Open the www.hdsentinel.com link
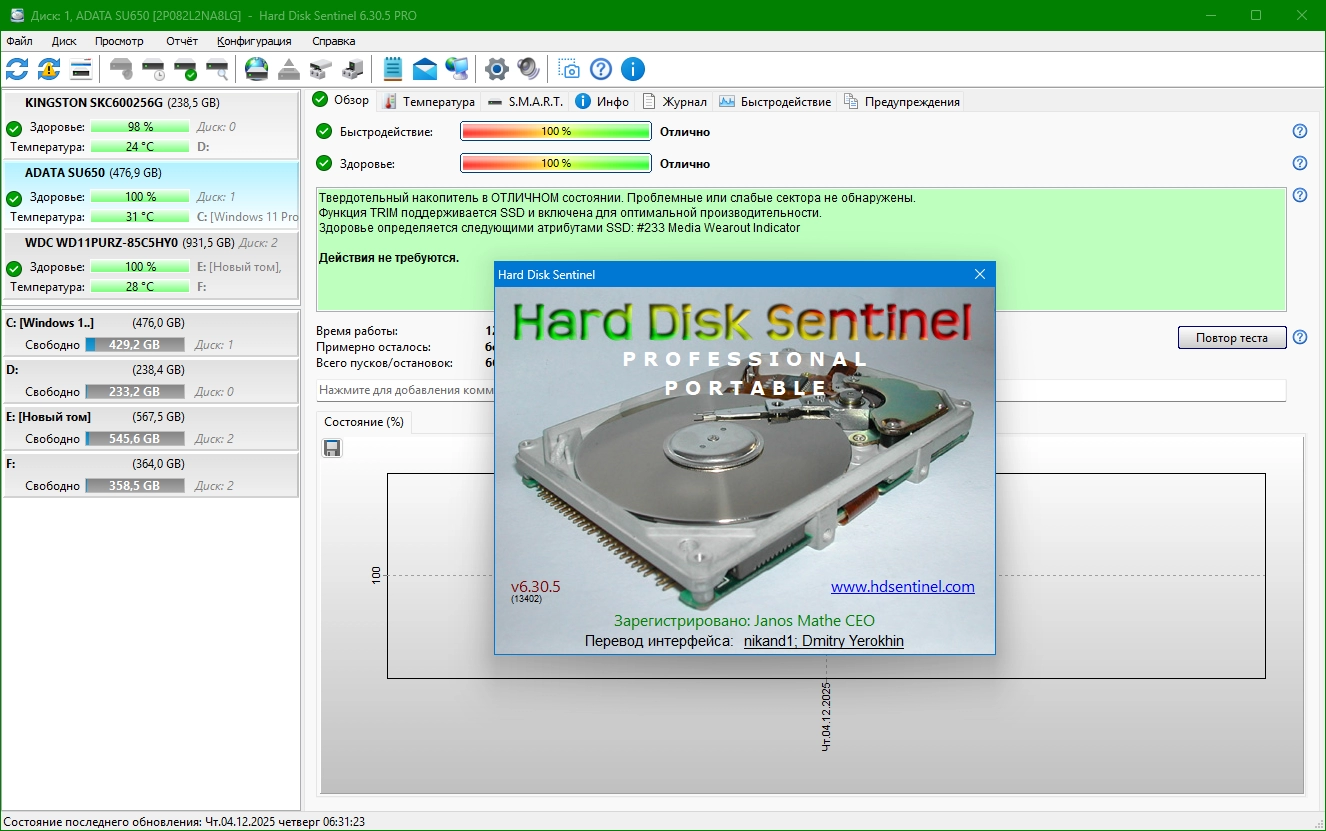Screen dimensions: 1326x831 pos(902,587)
